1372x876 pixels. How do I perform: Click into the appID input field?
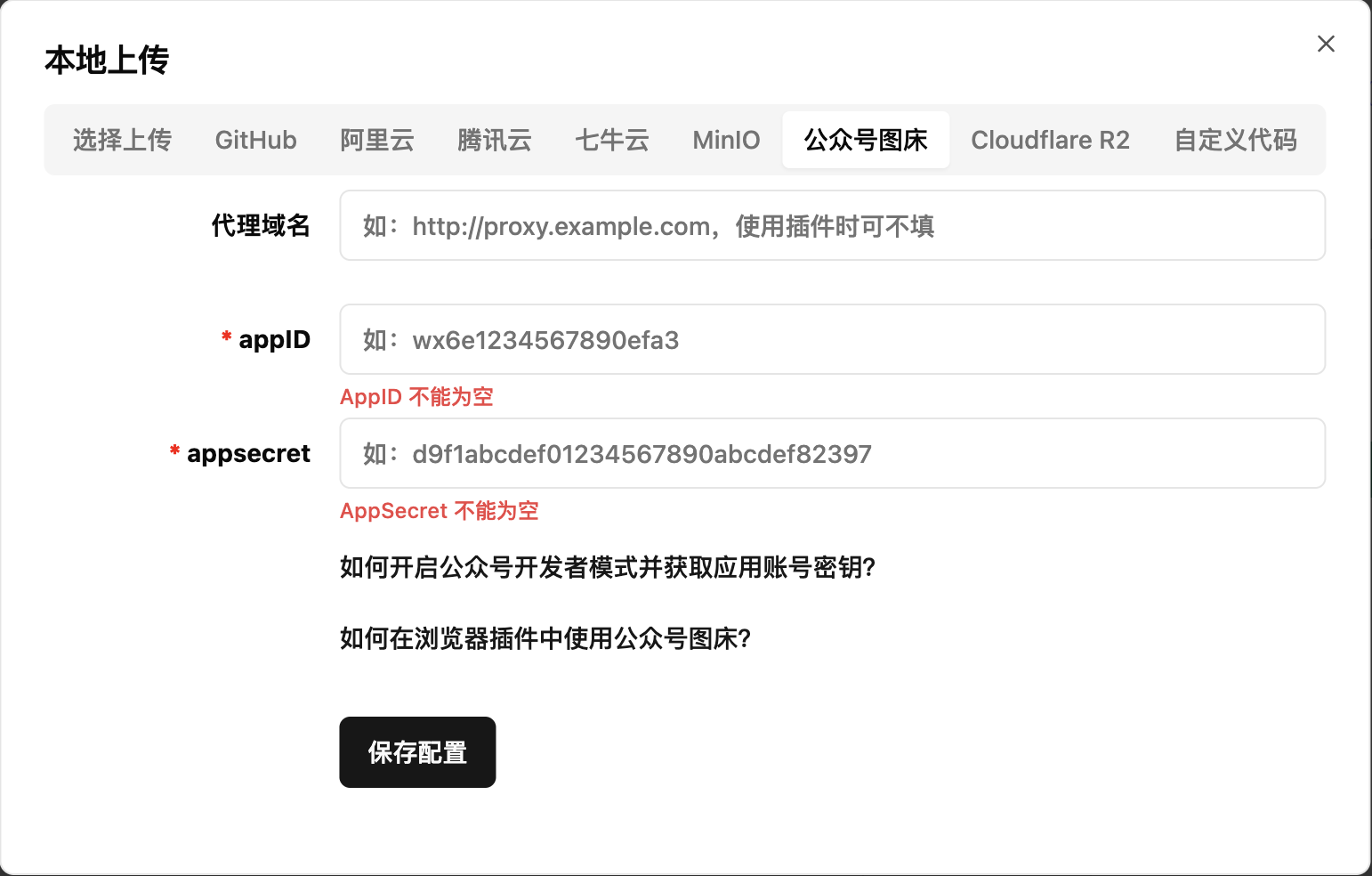point(832,340)
